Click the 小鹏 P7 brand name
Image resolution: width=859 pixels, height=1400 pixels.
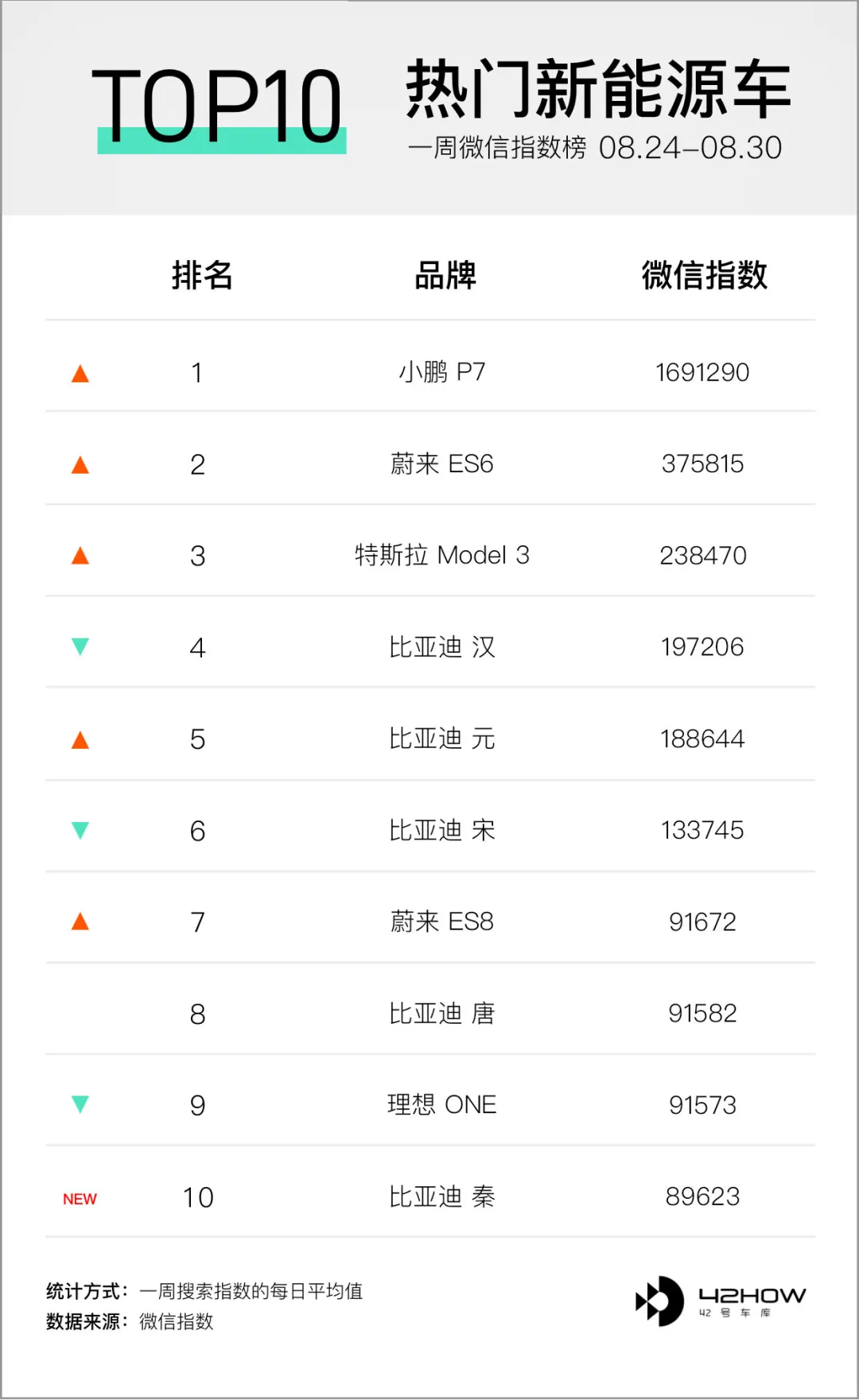(441, 372)
